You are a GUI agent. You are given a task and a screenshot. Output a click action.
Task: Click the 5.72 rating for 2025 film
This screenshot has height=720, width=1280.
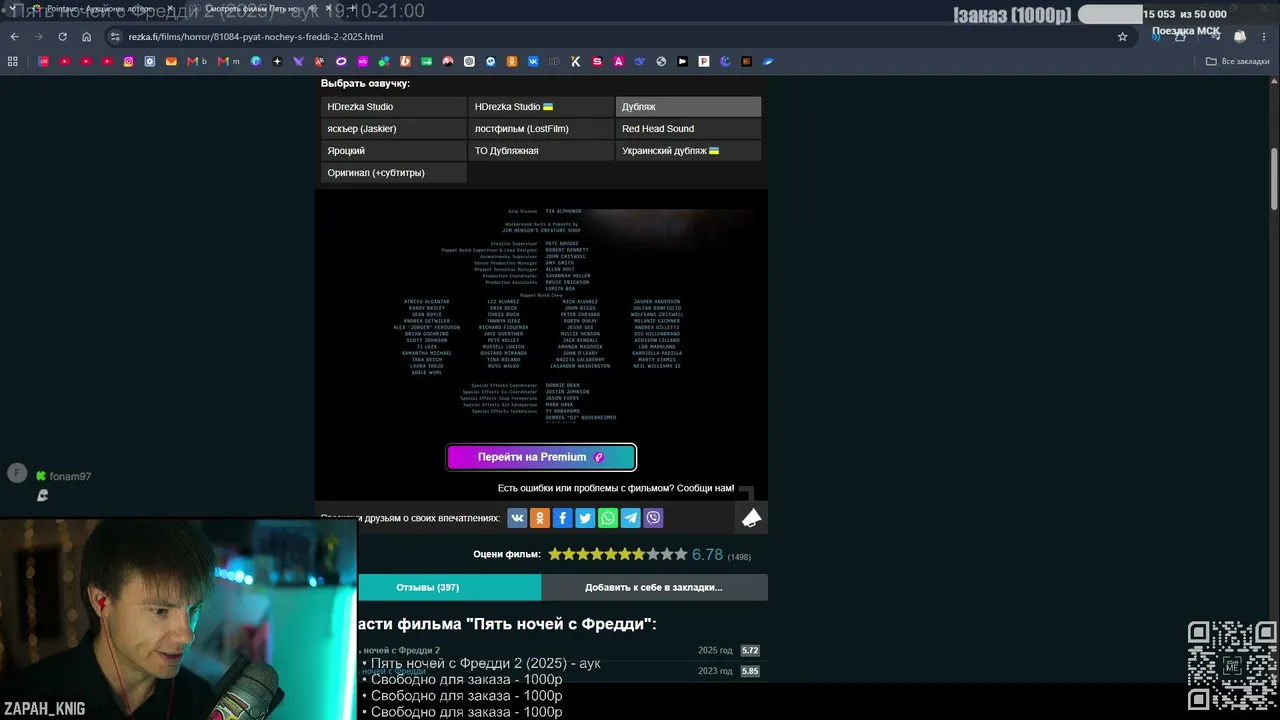point(750,651)
